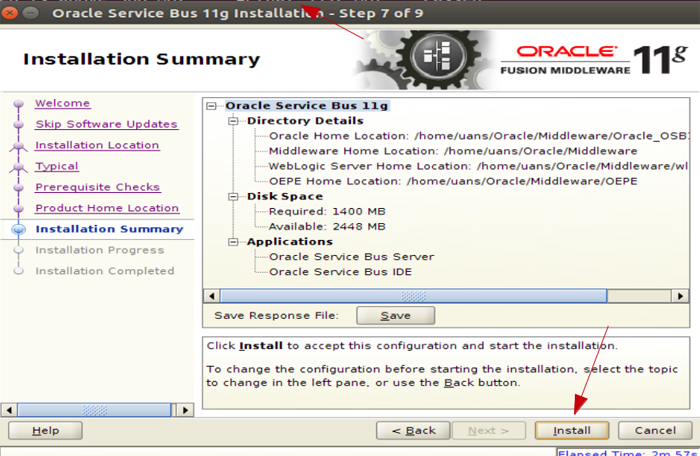700x456 pixels.
Task: Click the Install button
Action: point(571,431)
